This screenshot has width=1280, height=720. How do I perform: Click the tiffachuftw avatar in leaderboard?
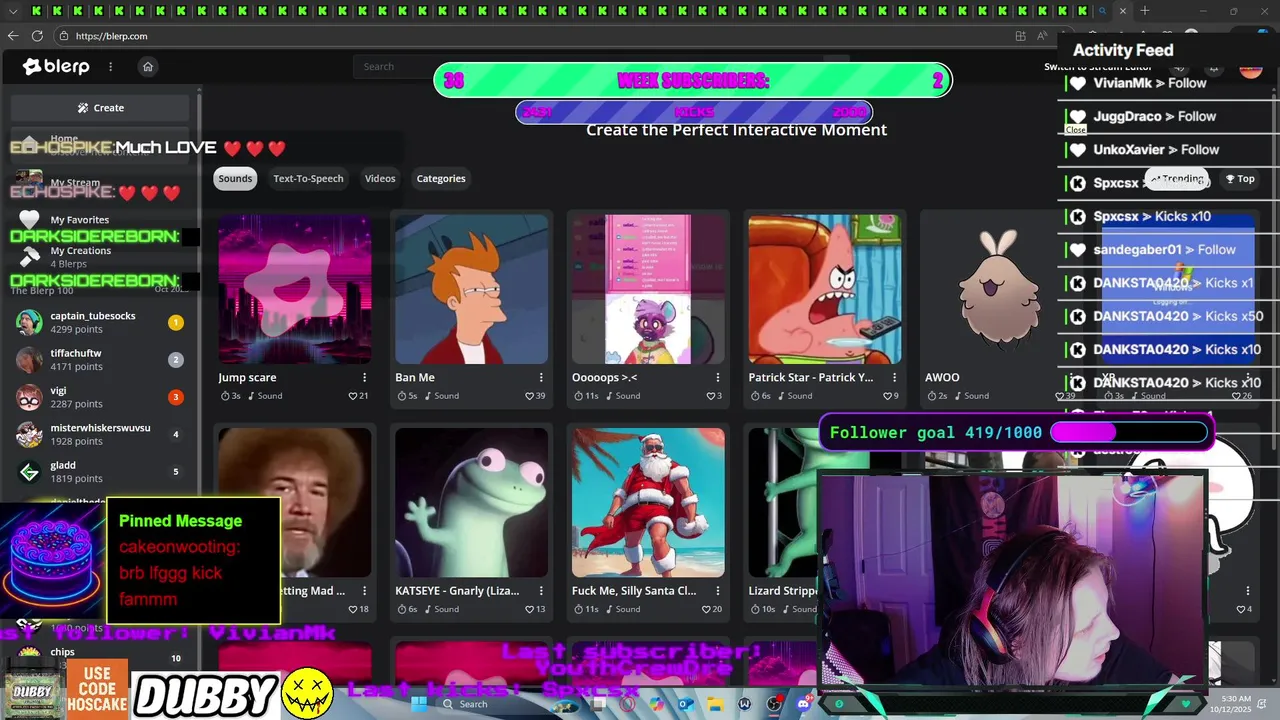(x=29, y=360)
